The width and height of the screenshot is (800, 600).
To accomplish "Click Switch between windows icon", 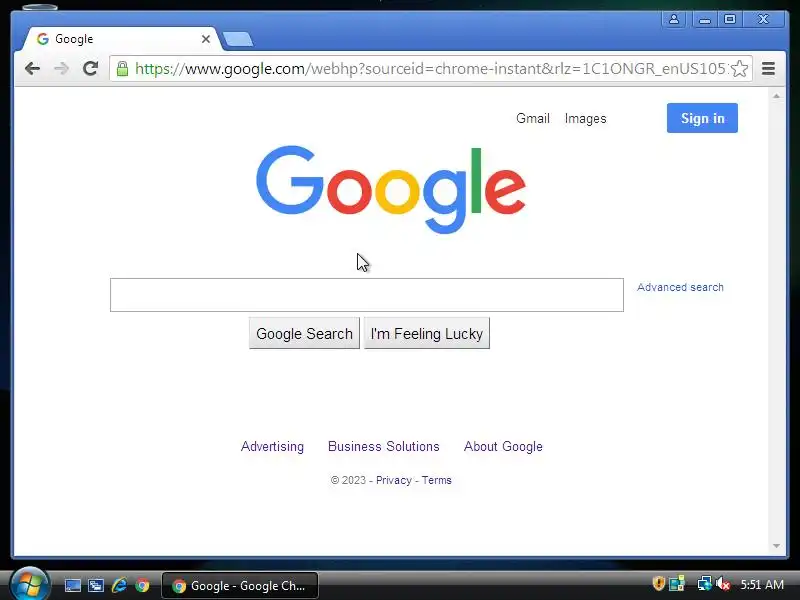I will [95, 585].
